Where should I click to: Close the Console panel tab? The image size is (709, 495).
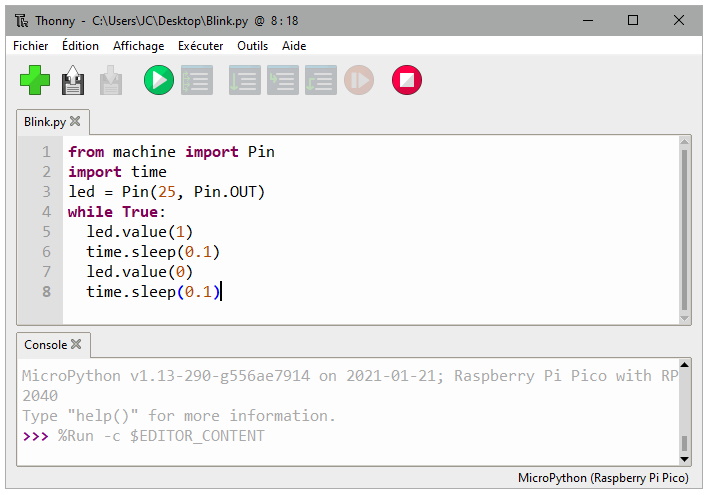[76, 345]
